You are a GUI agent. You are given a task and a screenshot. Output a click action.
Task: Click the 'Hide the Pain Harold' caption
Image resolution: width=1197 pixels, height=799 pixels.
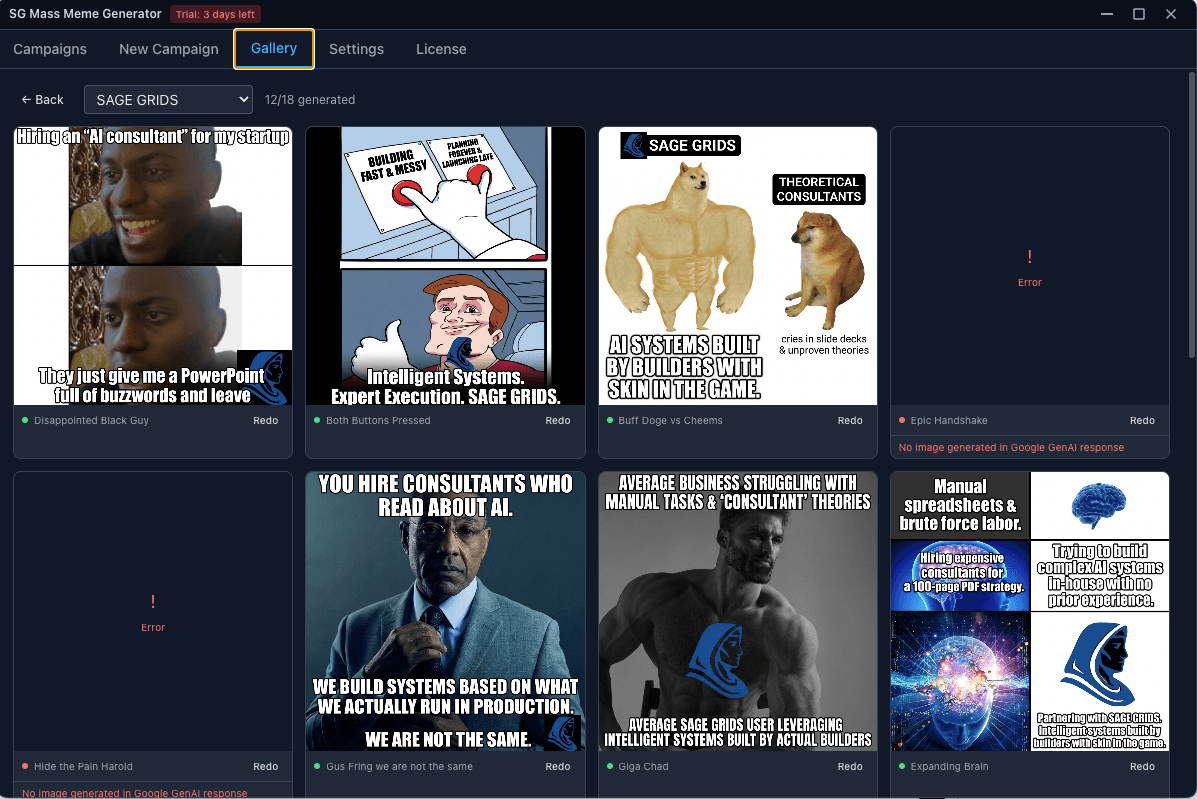click(83, 766)
